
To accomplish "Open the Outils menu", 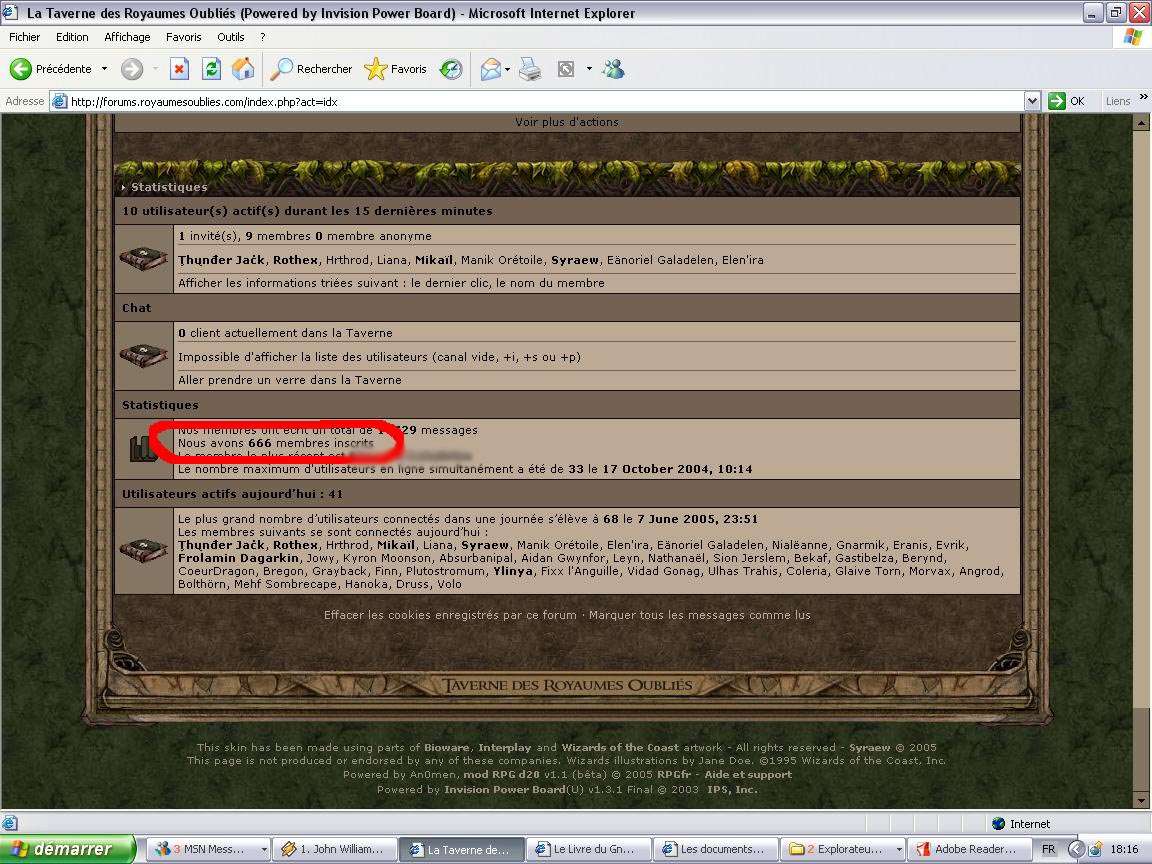I will pyautogui.click(x=230, y=37).
